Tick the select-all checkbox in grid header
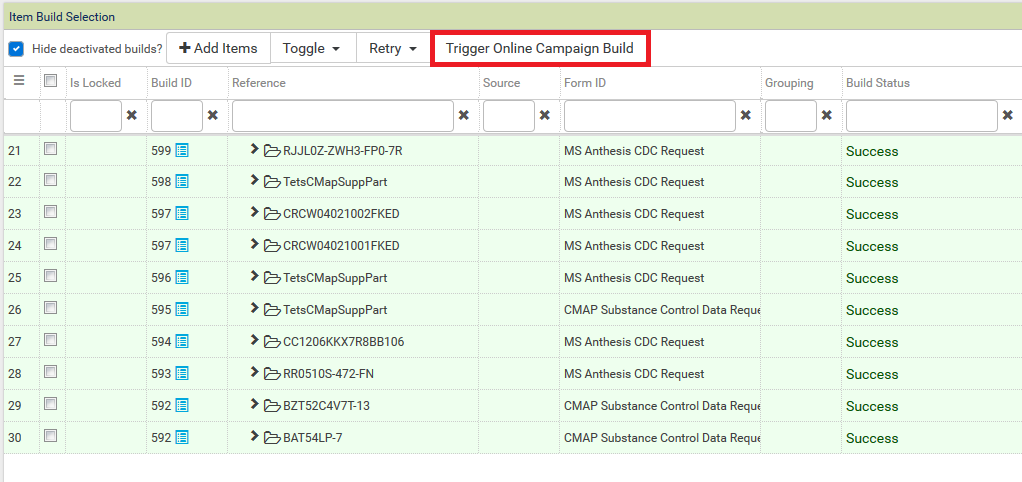The width and height of the screenshot is (1022, 482). pyautogui.click(x=50, y=82)
